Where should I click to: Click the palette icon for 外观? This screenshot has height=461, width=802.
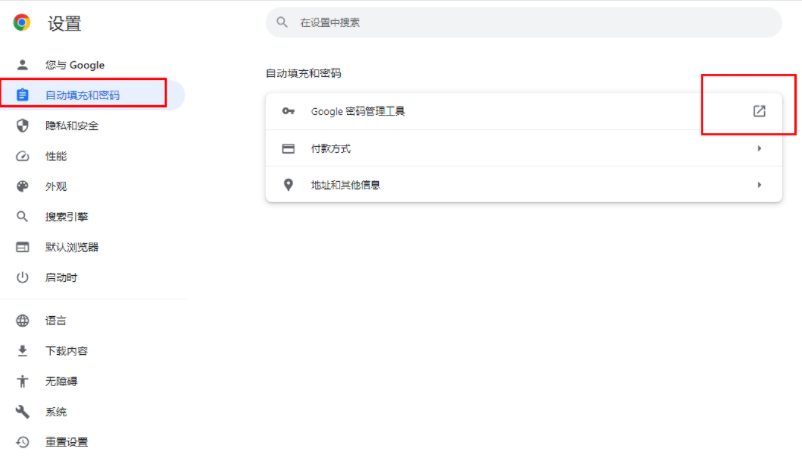tap(22, 186)
